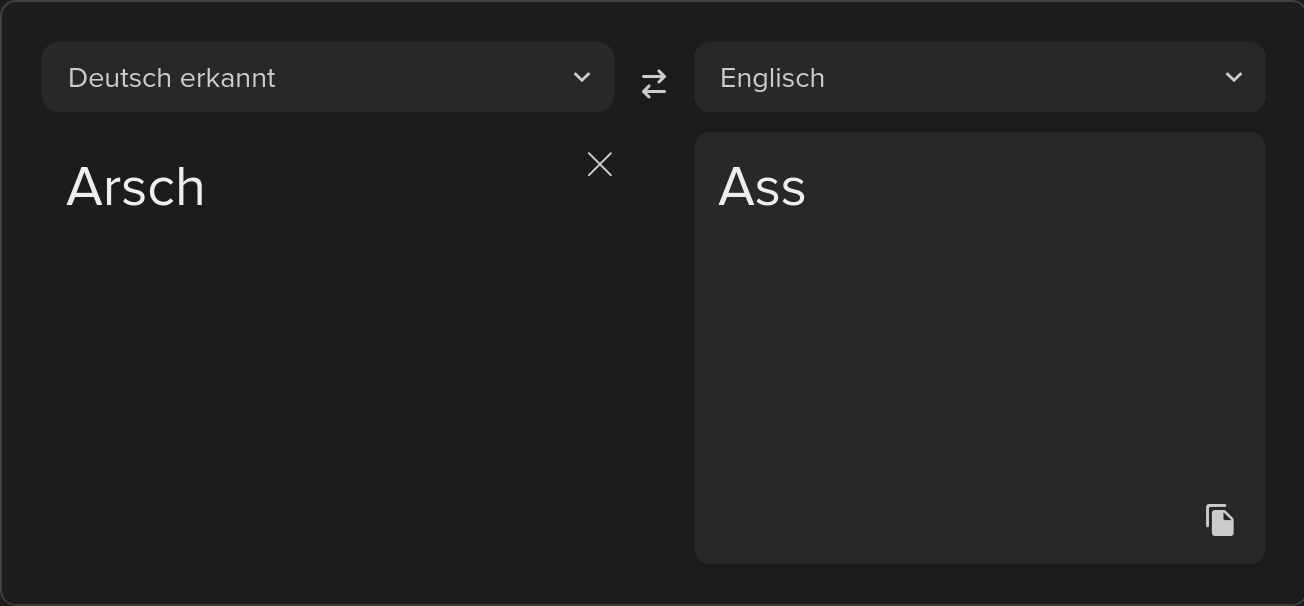Place the cursor after the "h" in "Arsch"
The image size is (1304, 606).
click(207, 187)
